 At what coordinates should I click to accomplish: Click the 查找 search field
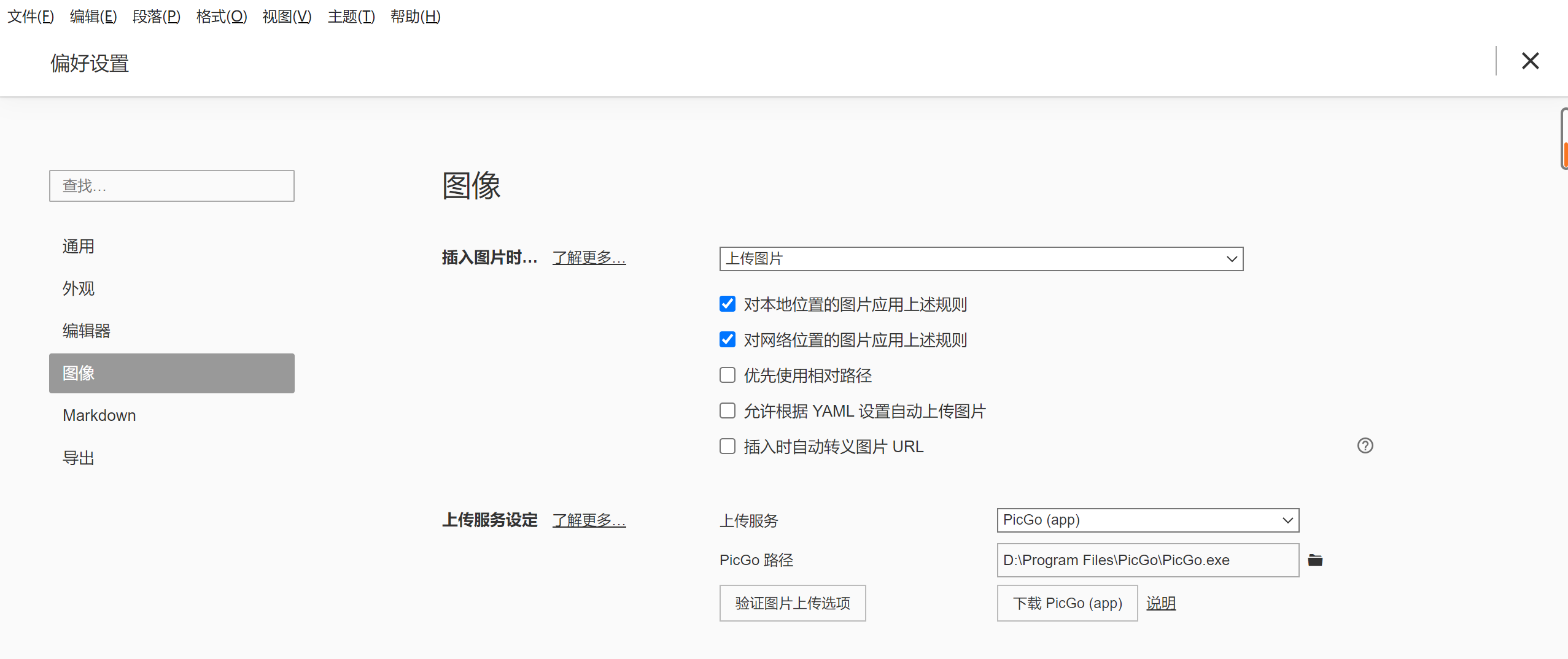point(172,186)
